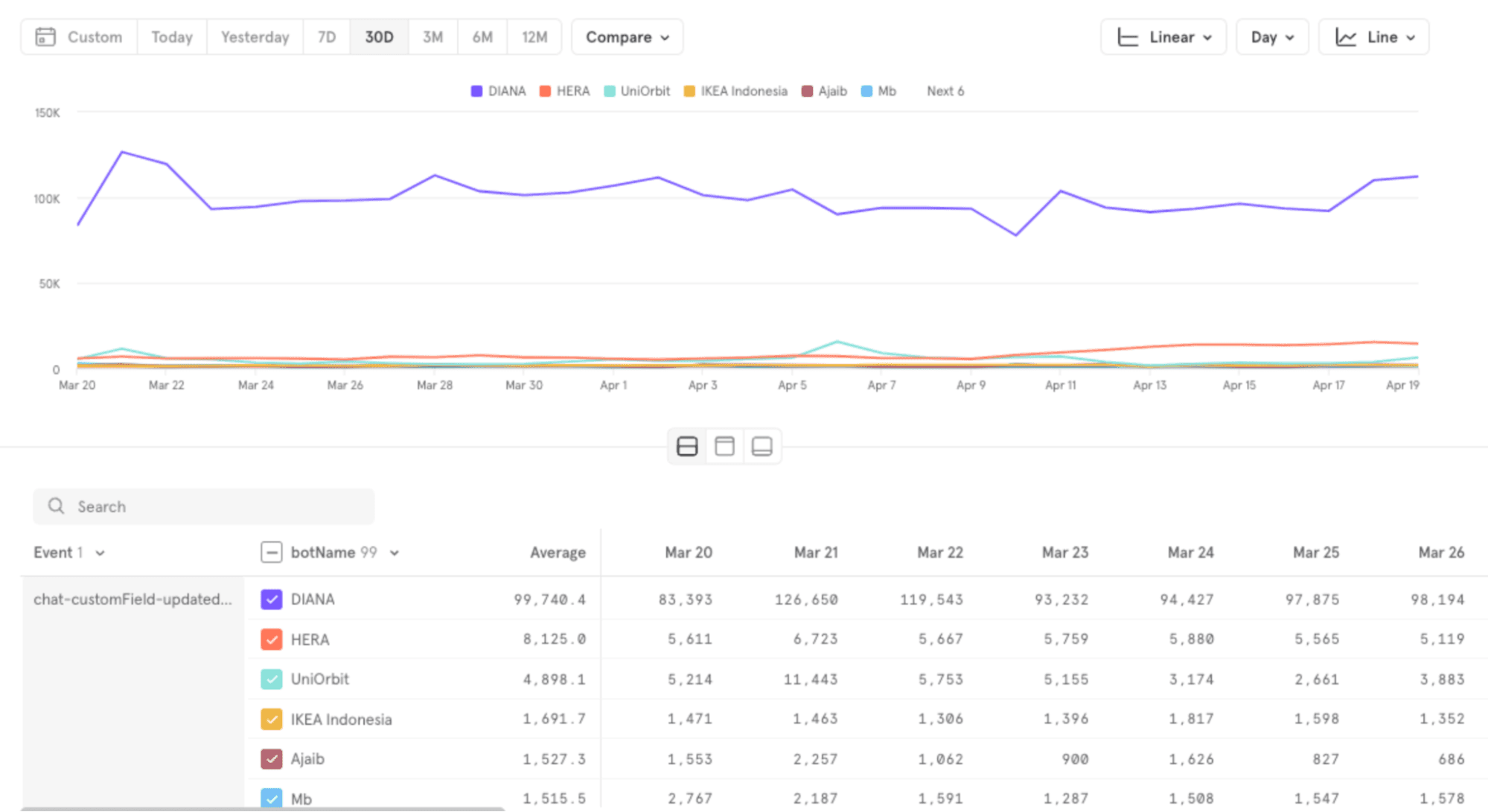Image resolution: width=1488 pixels, height=812 pixels.
Task: Click the botName select-all minus box
Action: pyautogui.click(x=271, y=552)
